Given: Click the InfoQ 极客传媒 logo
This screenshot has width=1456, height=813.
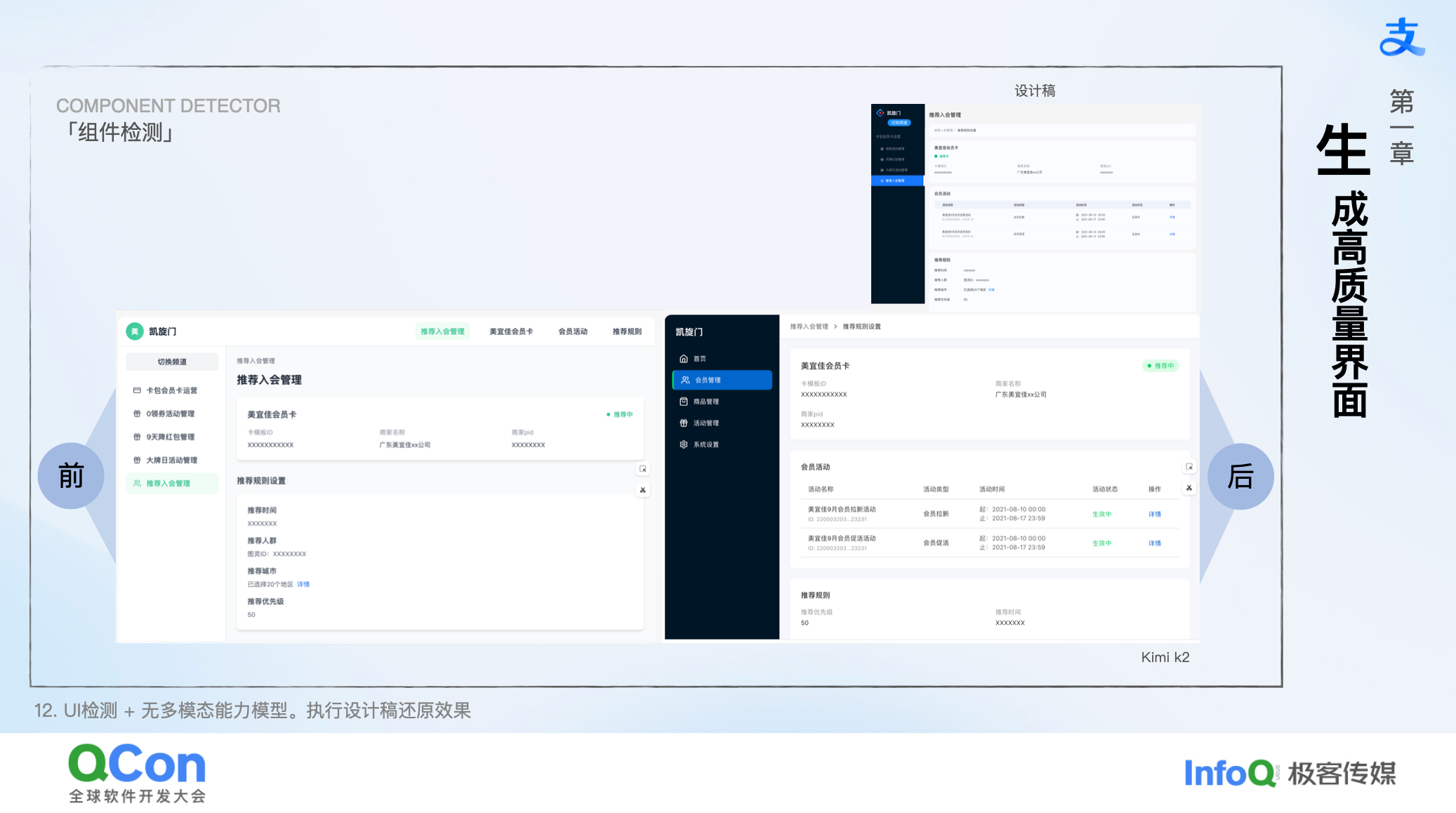Looking at the screenshot, I should click(1290, 773).
